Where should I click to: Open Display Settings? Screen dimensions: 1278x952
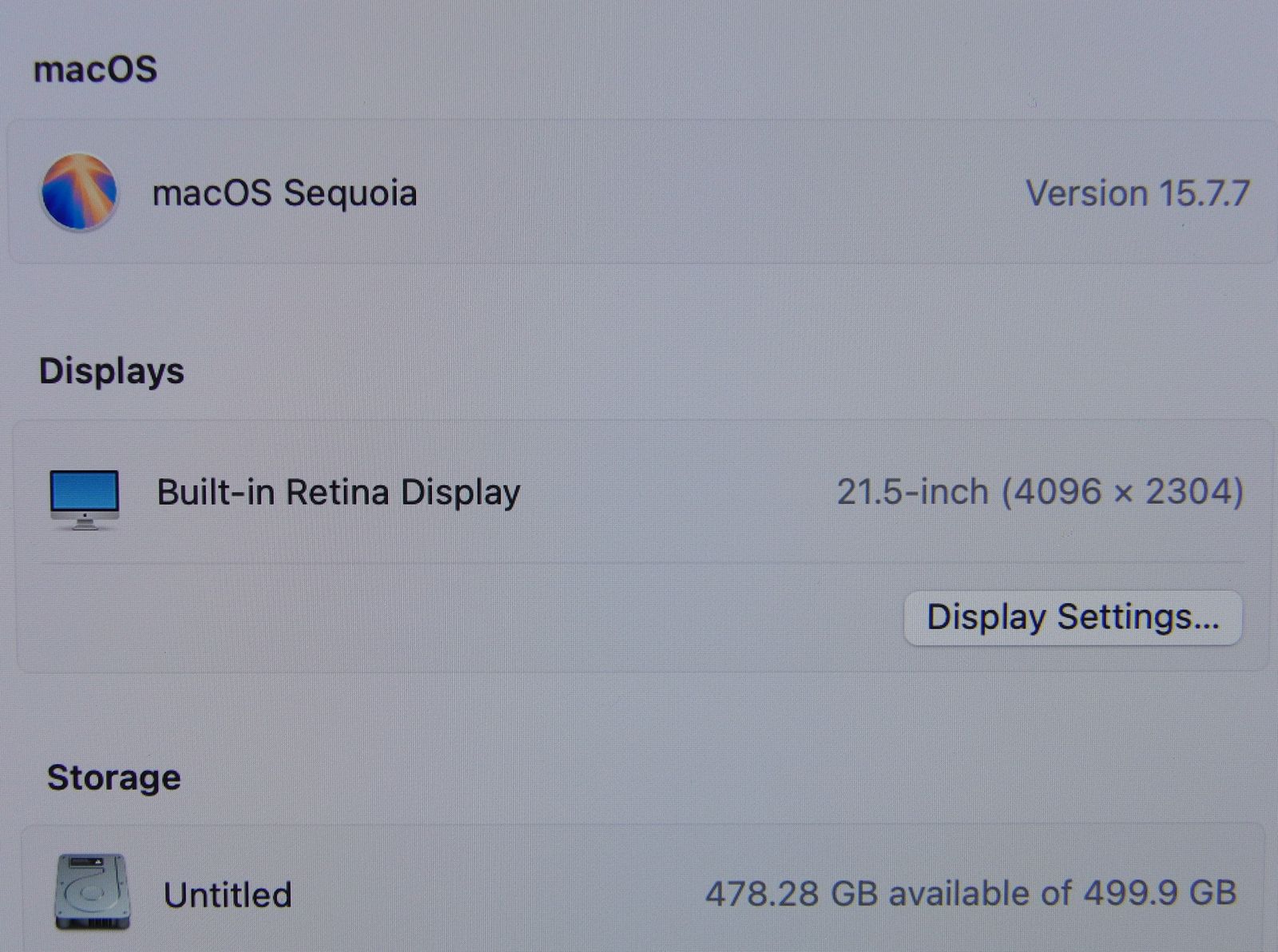click(x=1073, y=617)
